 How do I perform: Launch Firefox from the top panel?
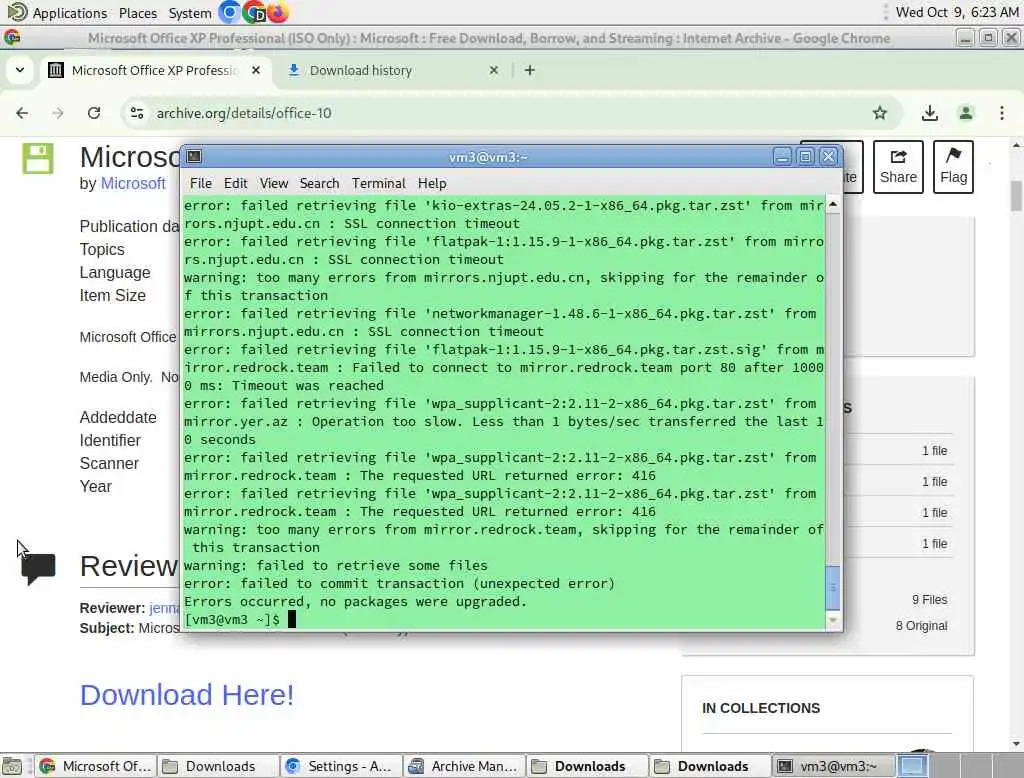point(278,12)
